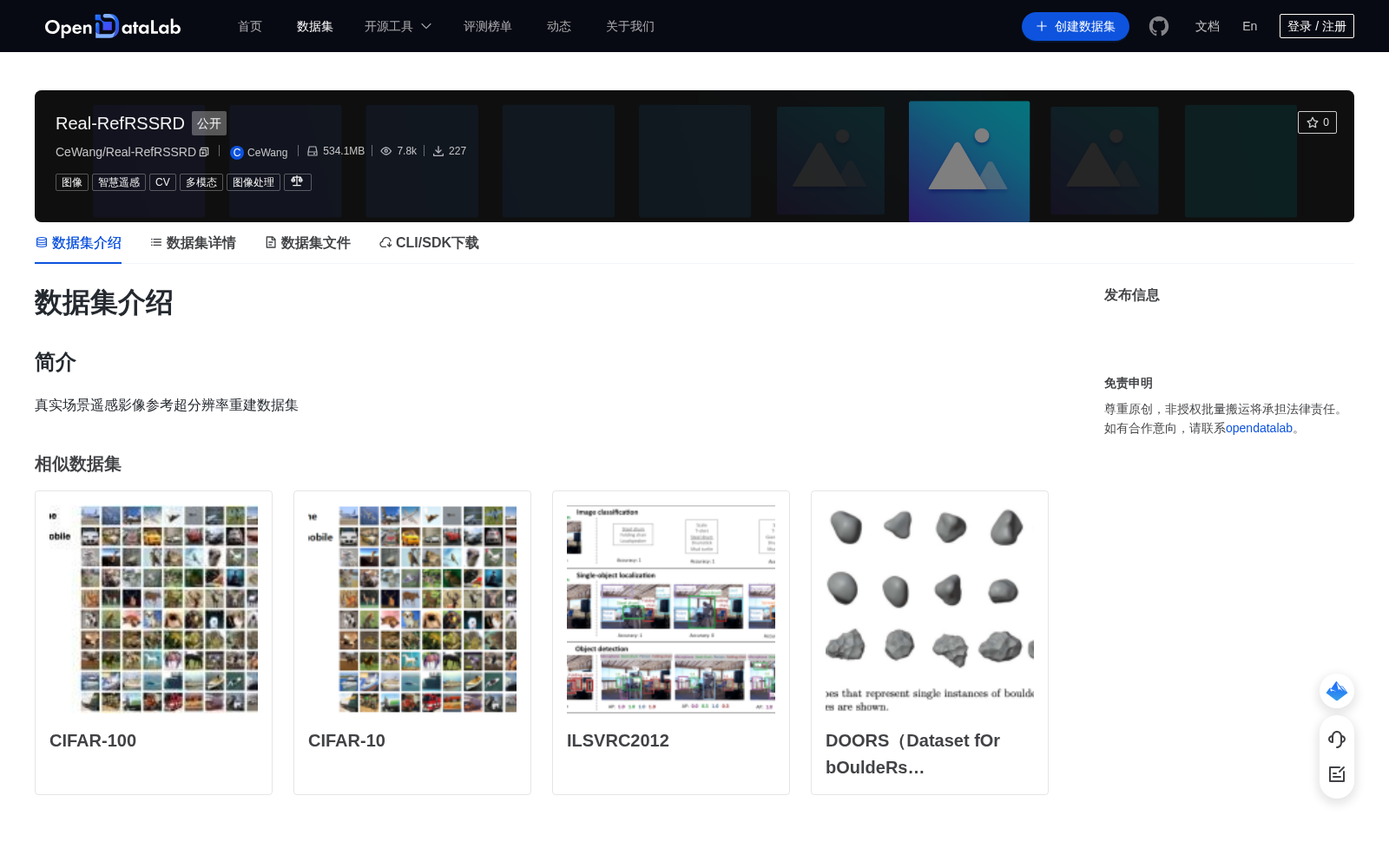Click the 多模态 tag
The image size is (1389, 868).
click(201, 182)
